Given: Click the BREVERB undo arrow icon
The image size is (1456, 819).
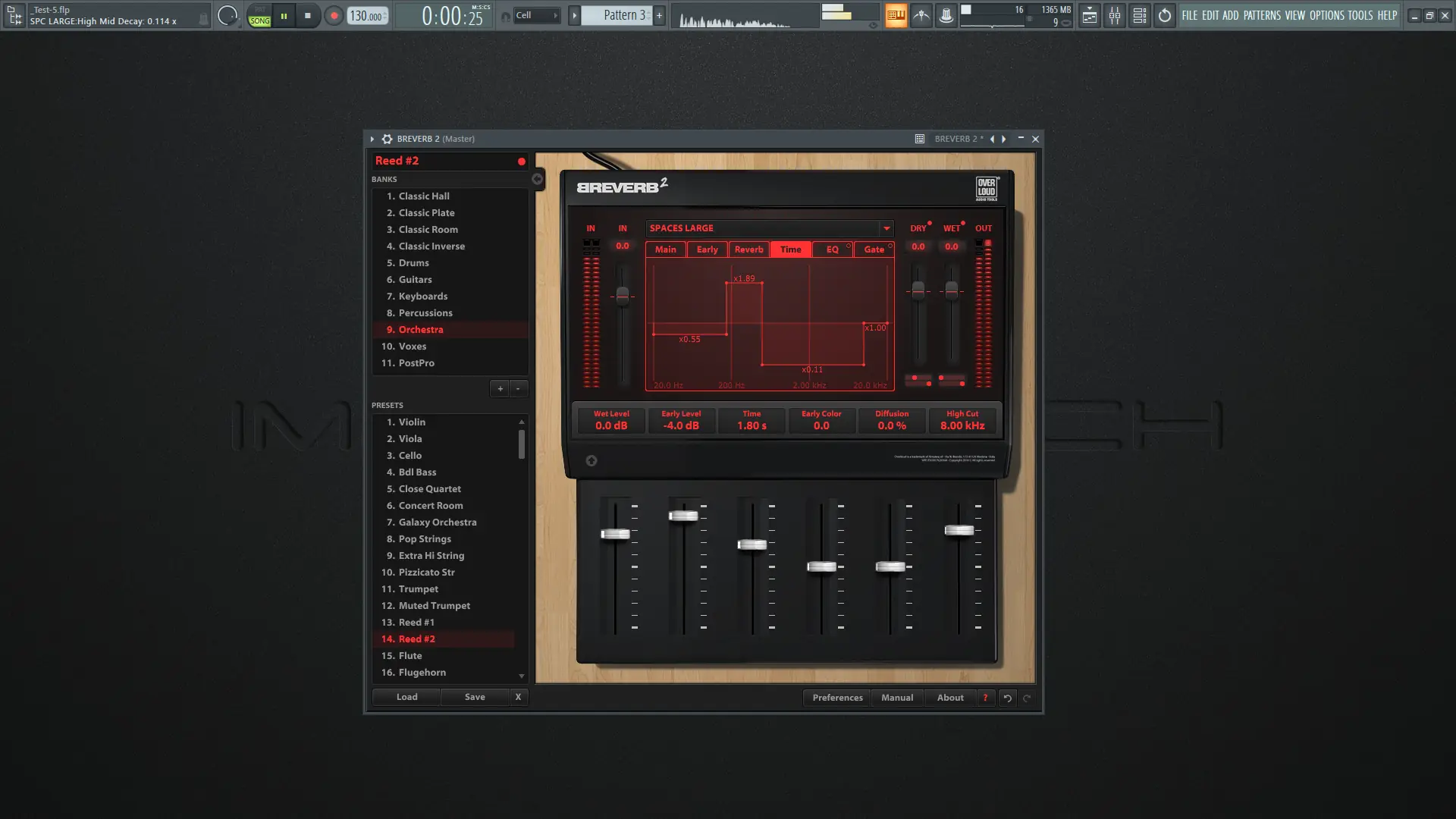Looking at the screenshot, I should pos(1007,698).
